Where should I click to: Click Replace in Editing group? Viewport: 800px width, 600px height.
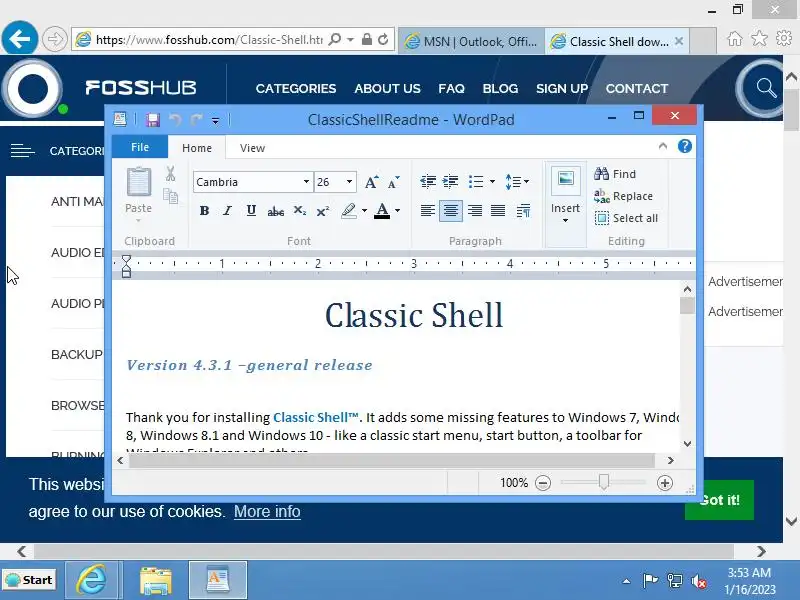pyautogui.click(x=623, y=196)
